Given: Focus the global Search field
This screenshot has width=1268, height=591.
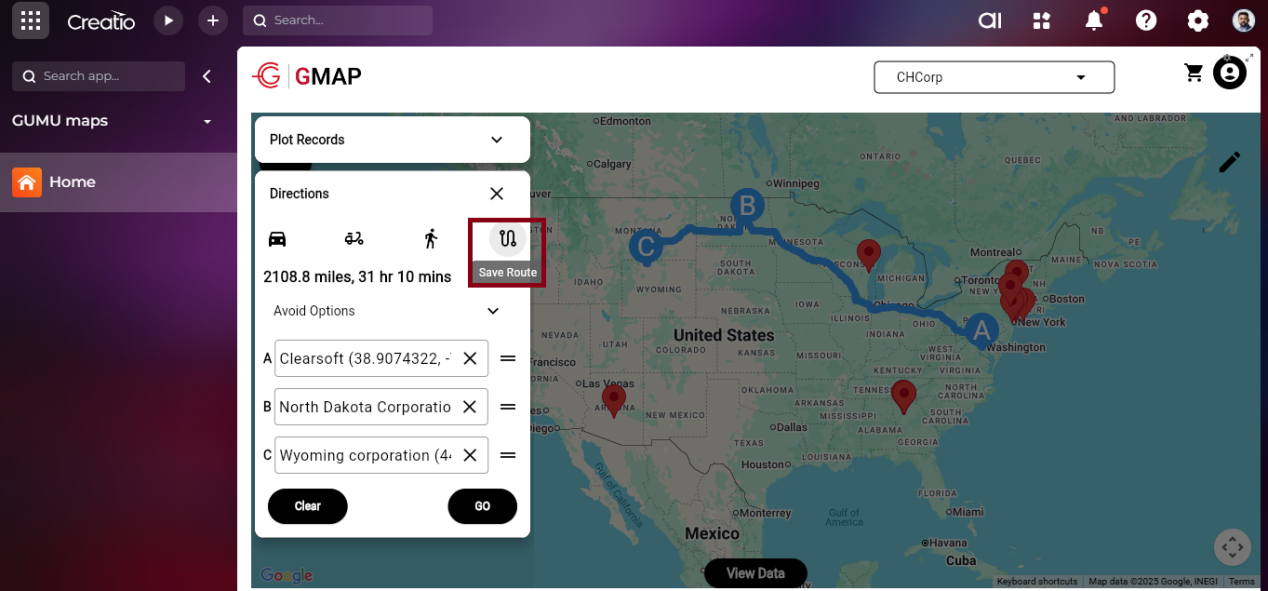Looking at the screenshot, I should click(x=338, y=20).
